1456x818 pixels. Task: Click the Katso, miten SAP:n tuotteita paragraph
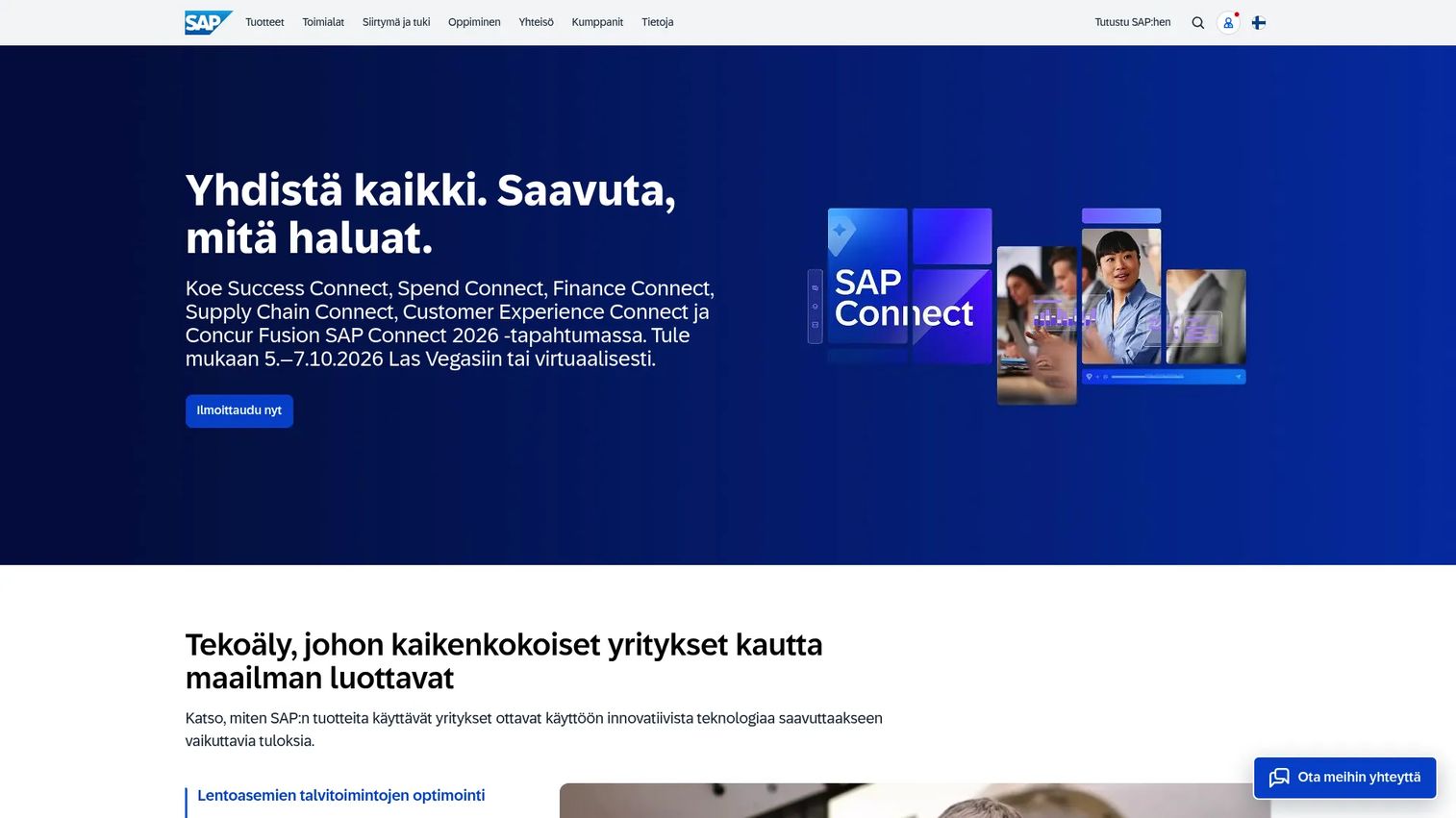pyautogui.click(x=534, y=730)
